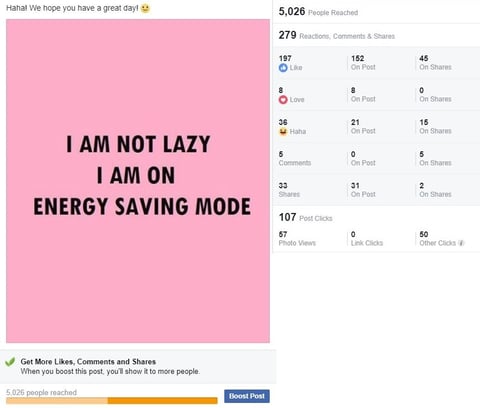Click the 0 Link Clicks stat

[x=367, y=239]
